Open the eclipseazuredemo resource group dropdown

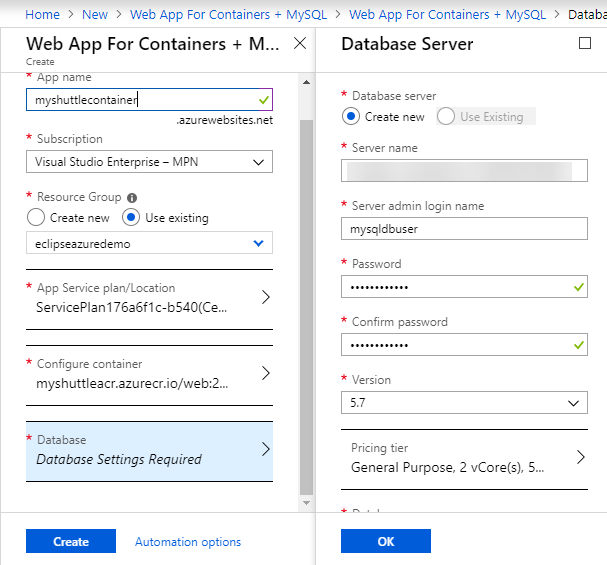(149, 243)
